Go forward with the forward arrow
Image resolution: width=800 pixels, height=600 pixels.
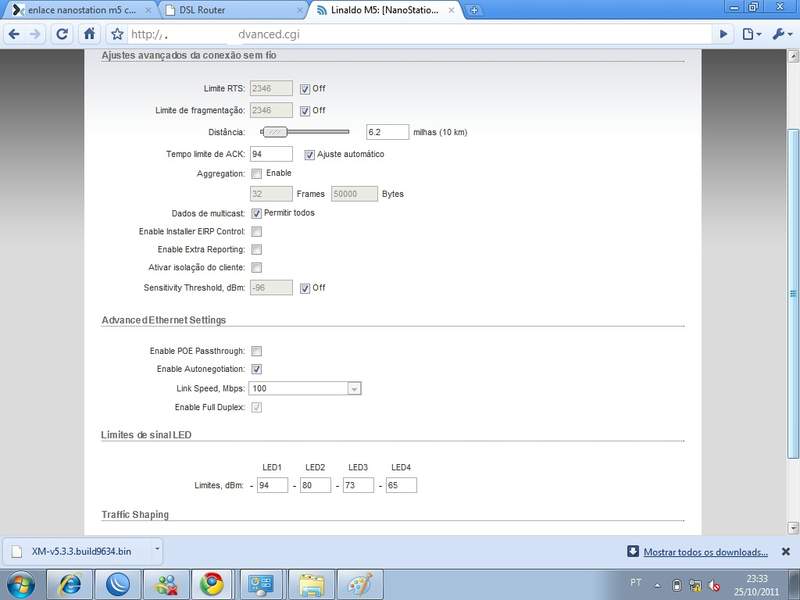[35, 34]
